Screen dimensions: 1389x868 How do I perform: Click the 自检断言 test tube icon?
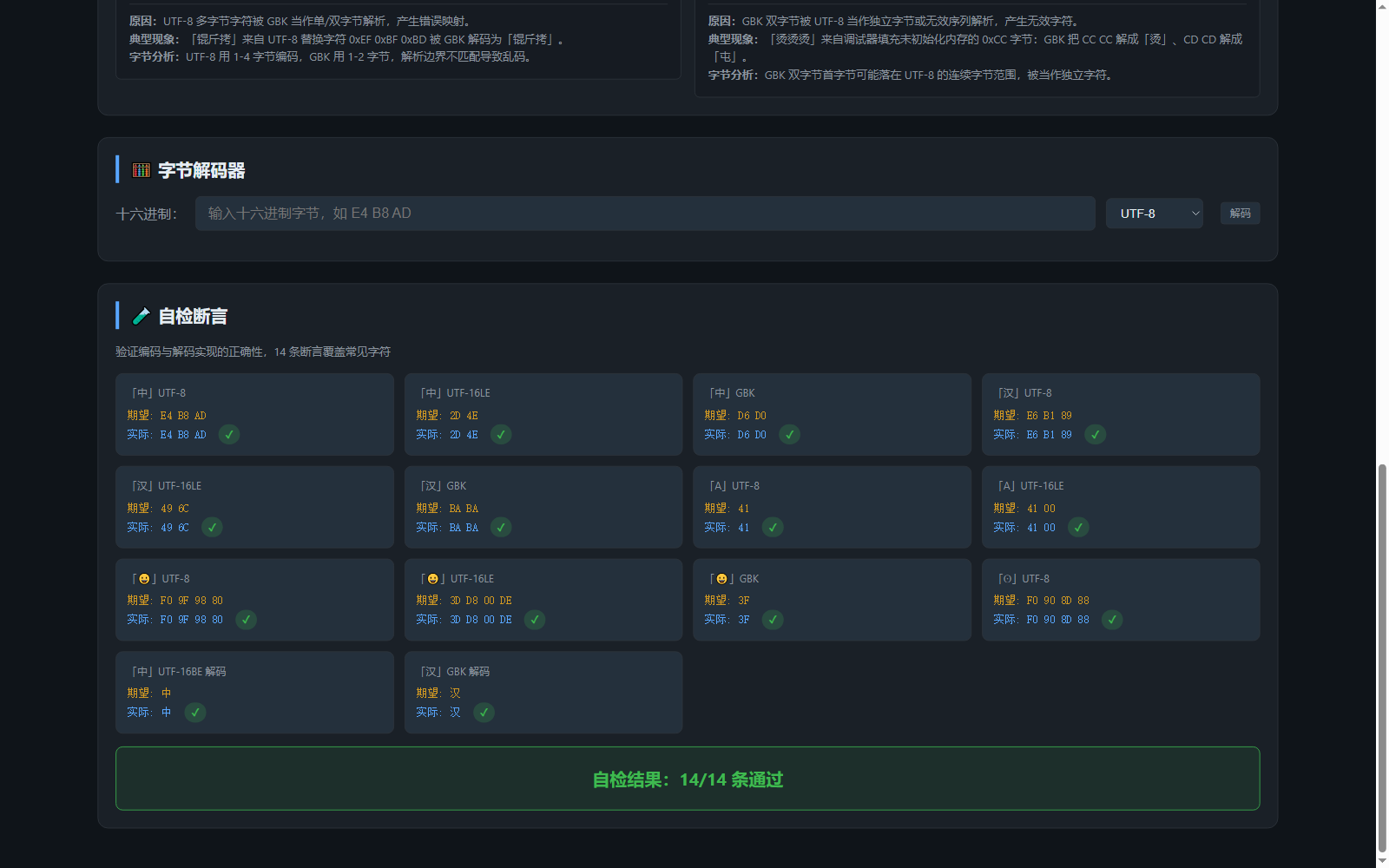coord(142,316)
